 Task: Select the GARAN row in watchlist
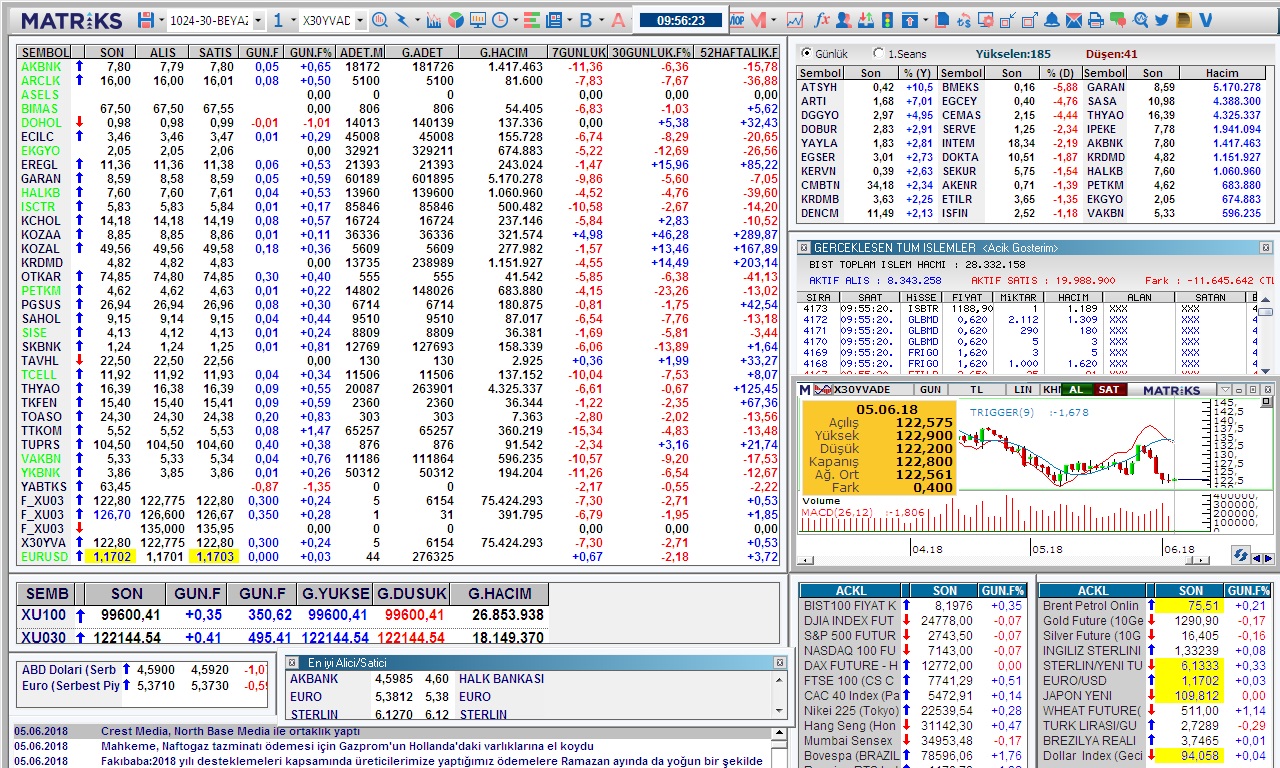(399, 179)
